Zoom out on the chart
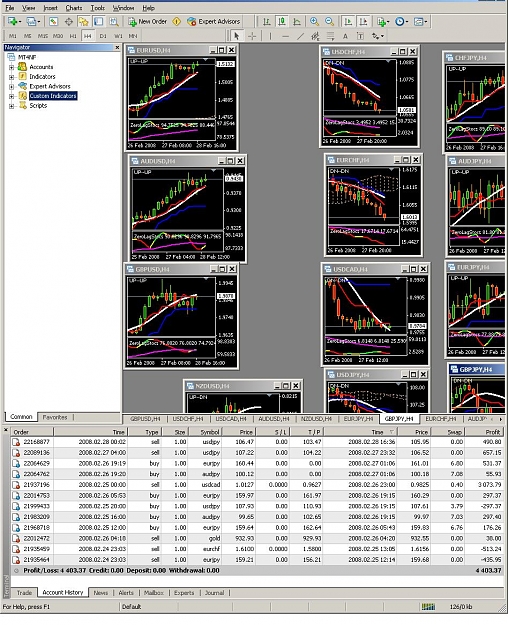This screenshot has height=625, width=508. coord(329,22)
